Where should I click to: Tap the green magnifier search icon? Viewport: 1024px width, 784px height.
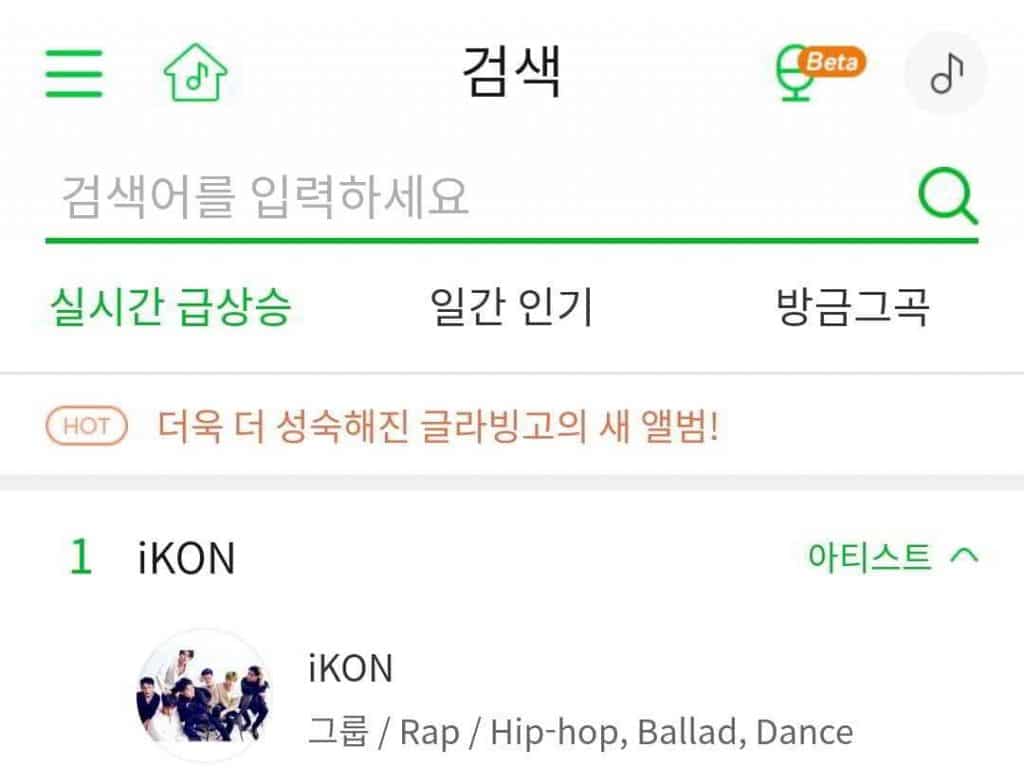pyautogui.click(x=946, y=197)
